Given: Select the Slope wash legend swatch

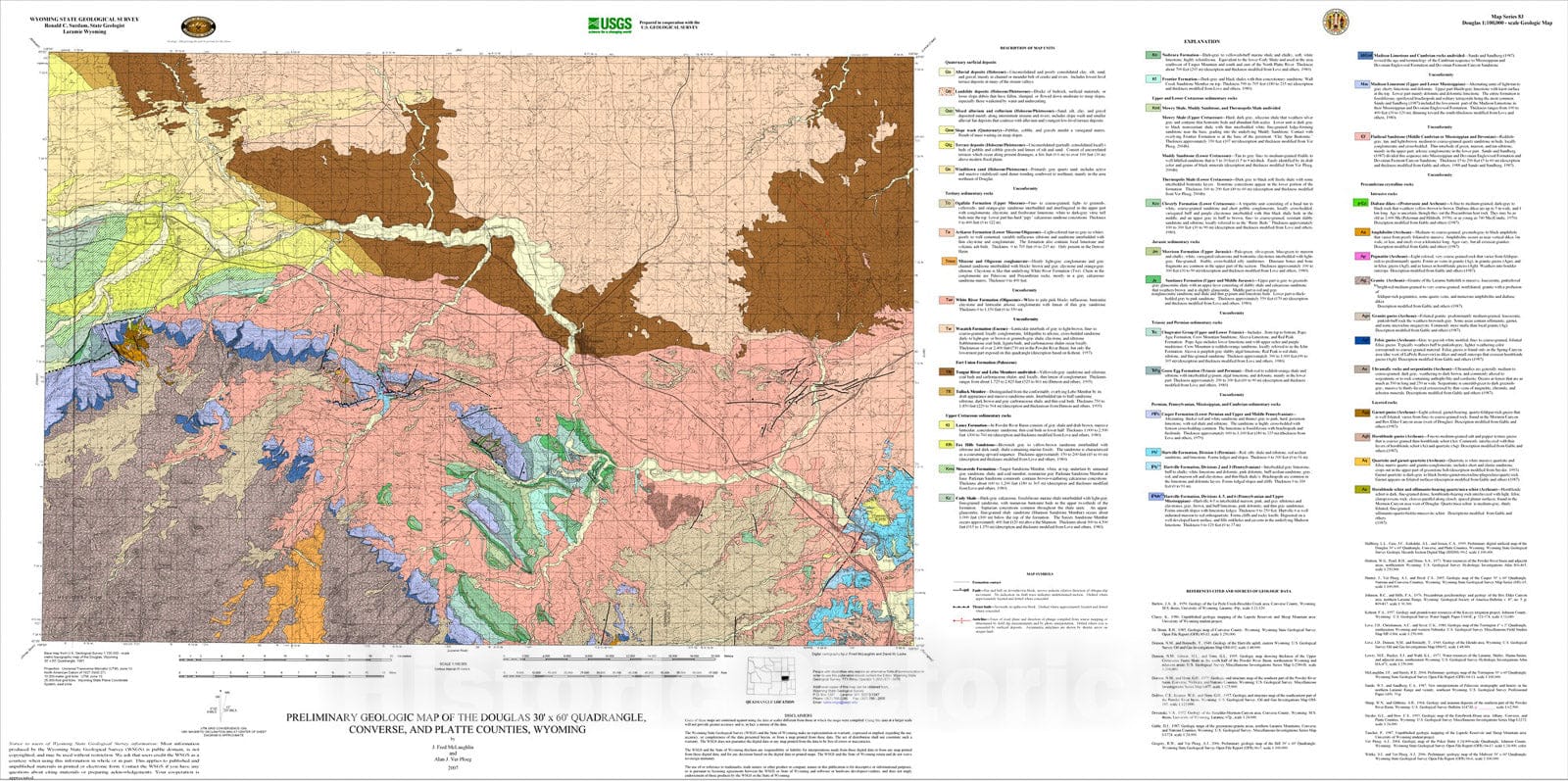Looking at the screenshot, I should (948, 129).
